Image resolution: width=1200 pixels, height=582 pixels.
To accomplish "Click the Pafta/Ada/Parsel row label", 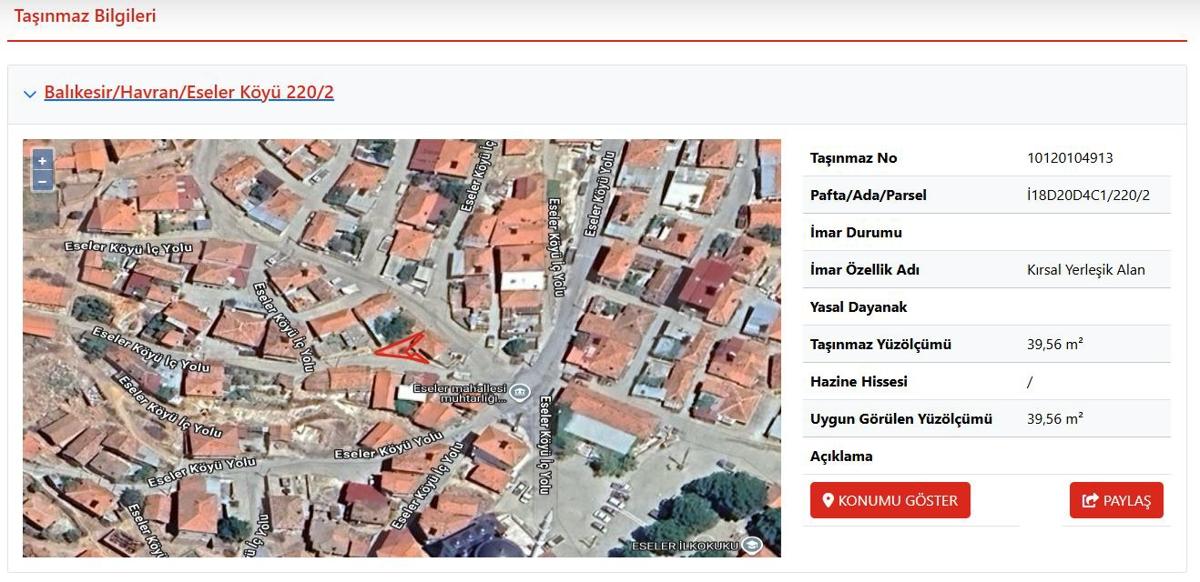I will 868,195.
